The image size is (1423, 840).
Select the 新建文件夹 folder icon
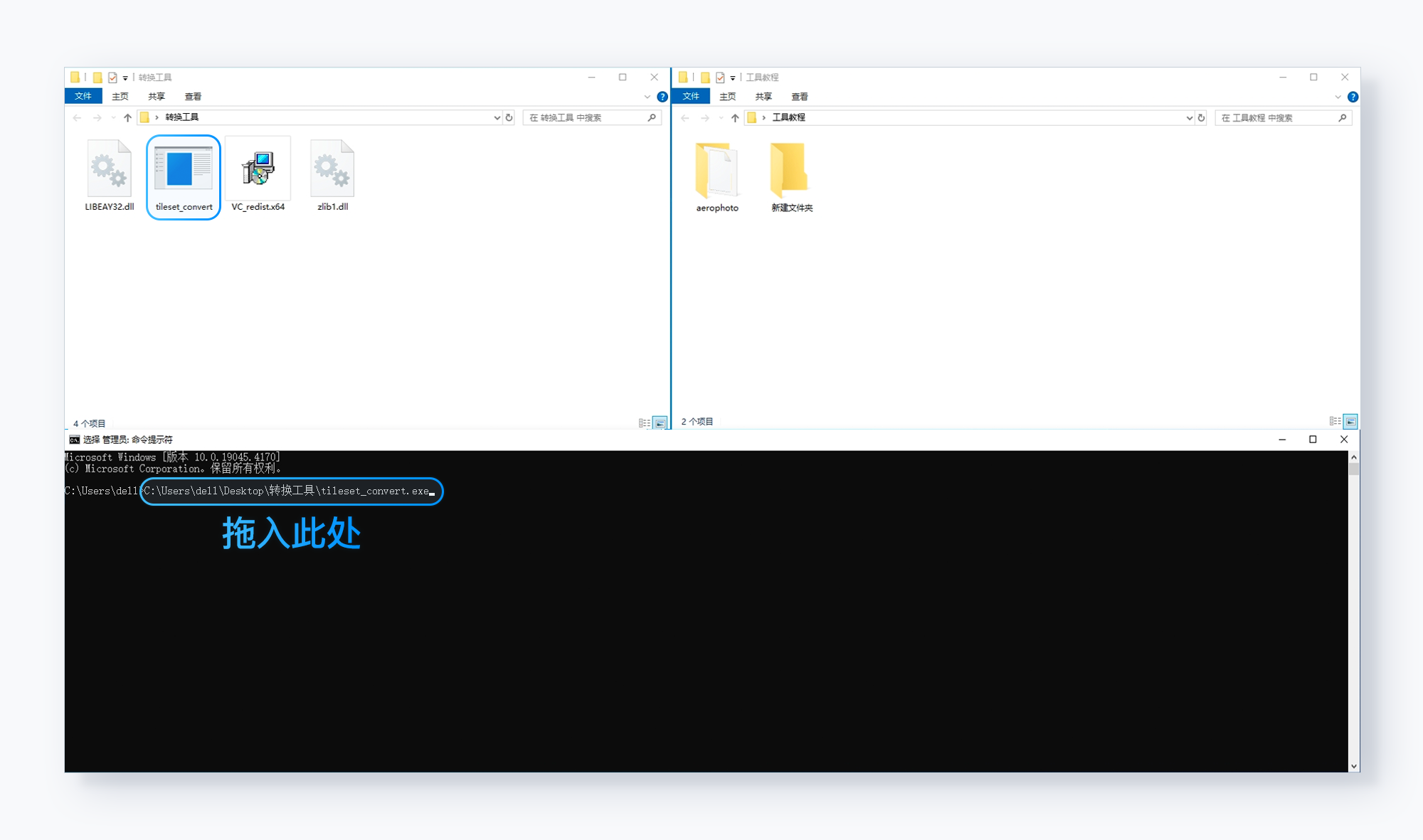[x=790, y=169]
